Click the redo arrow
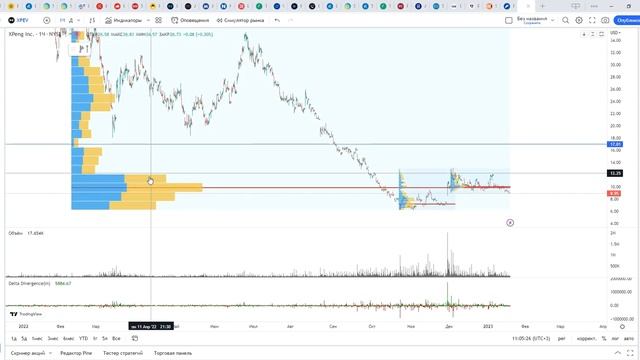Viewport: 640px width, 360px height. tap(290, 20)
